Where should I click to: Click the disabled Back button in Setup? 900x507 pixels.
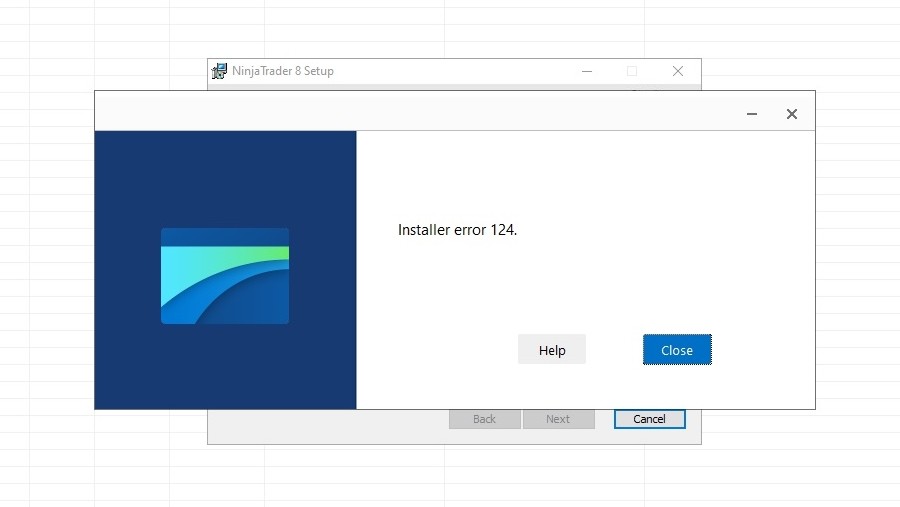click(484, 419)
